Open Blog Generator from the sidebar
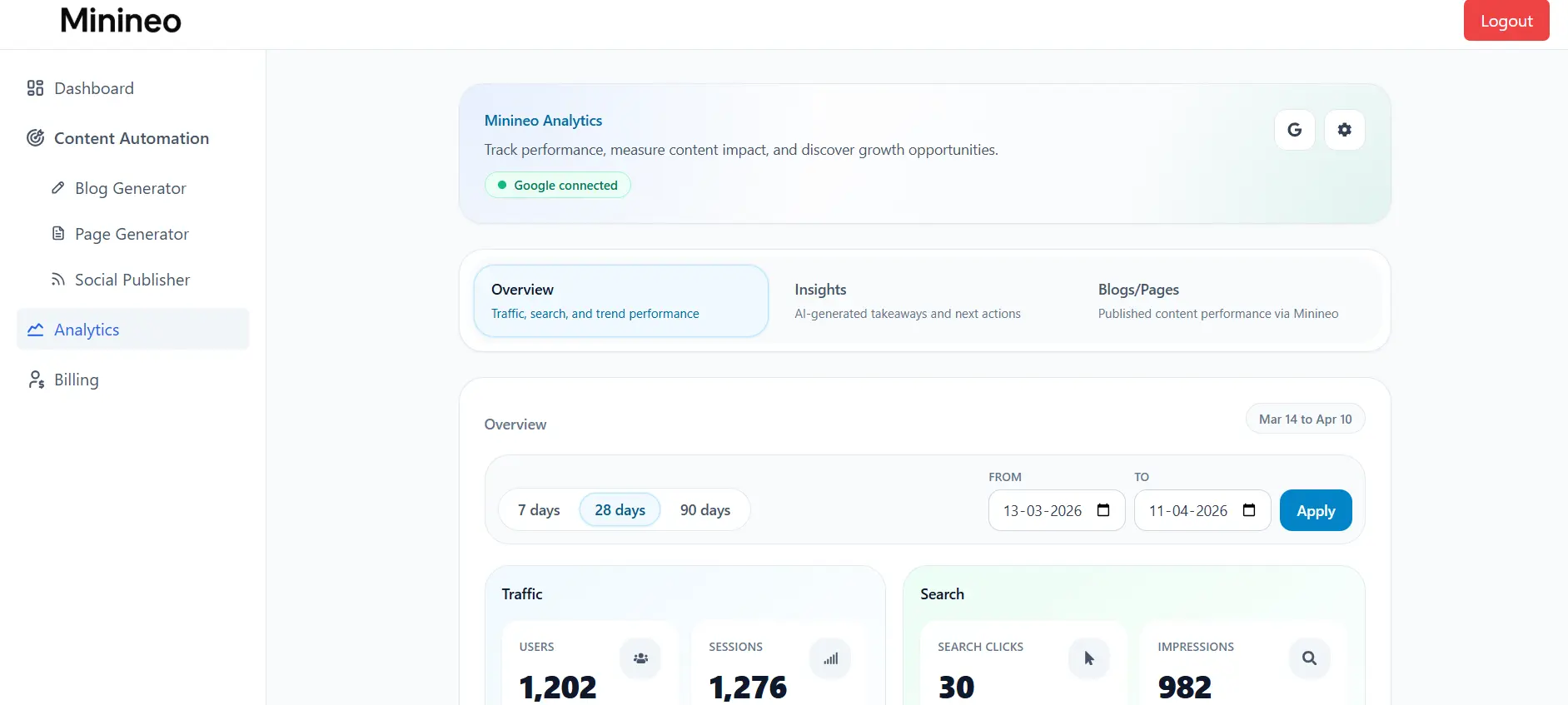 pyautogui.click(x=130, y=188)
